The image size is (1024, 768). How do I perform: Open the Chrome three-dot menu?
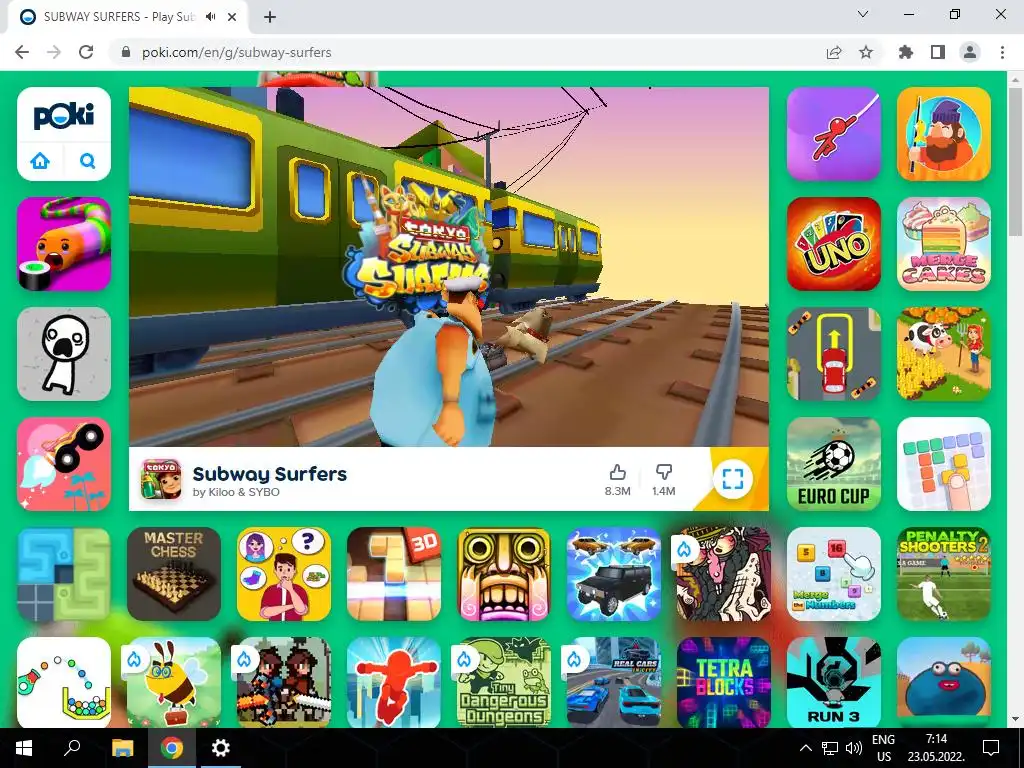[x=1002, y=52]
